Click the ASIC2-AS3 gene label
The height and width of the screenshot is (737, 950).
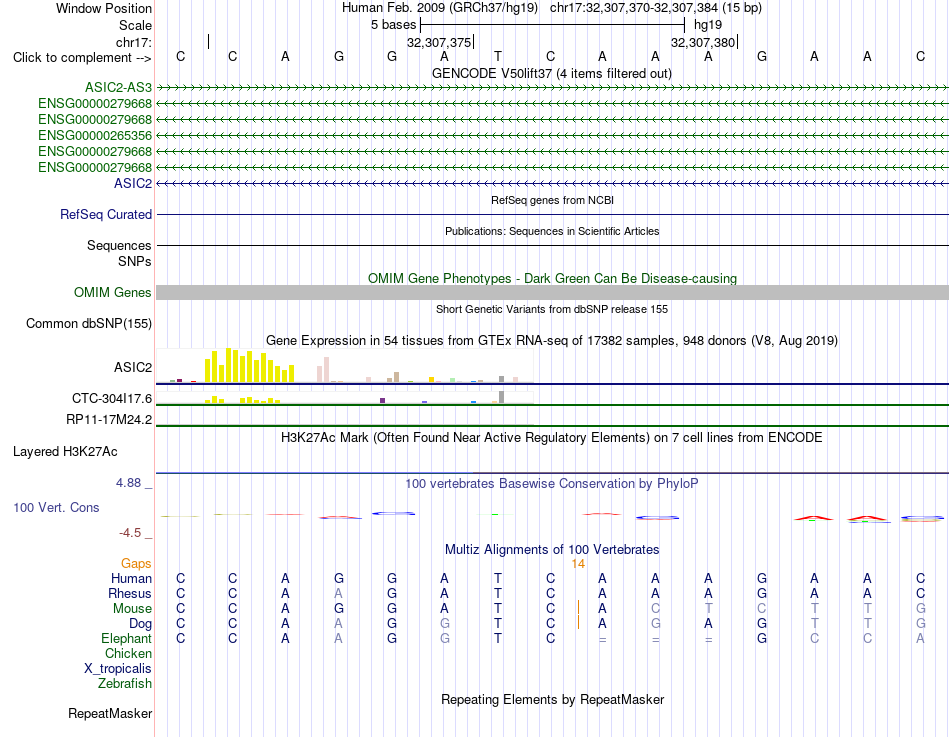point(118,87)
